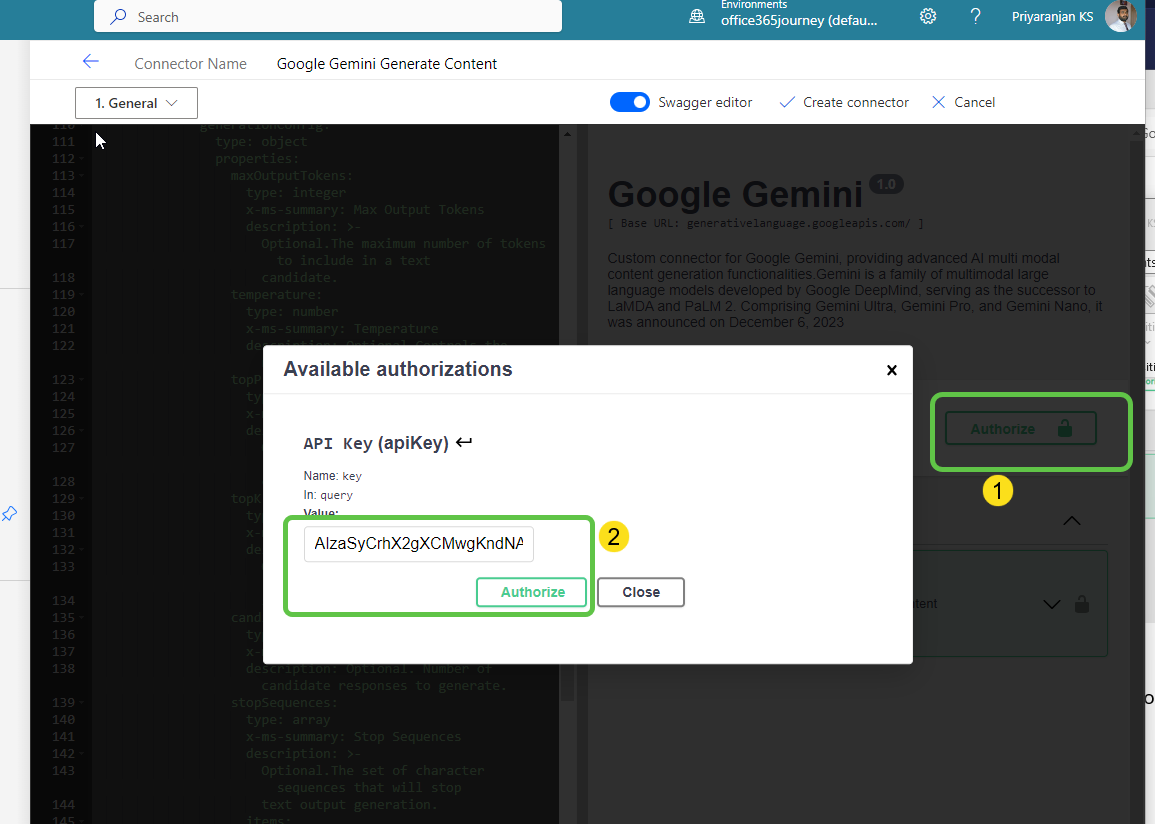Toggle the Swagger editor switch off
Viewport: 1155px width, 824px height.
point(630,101)
